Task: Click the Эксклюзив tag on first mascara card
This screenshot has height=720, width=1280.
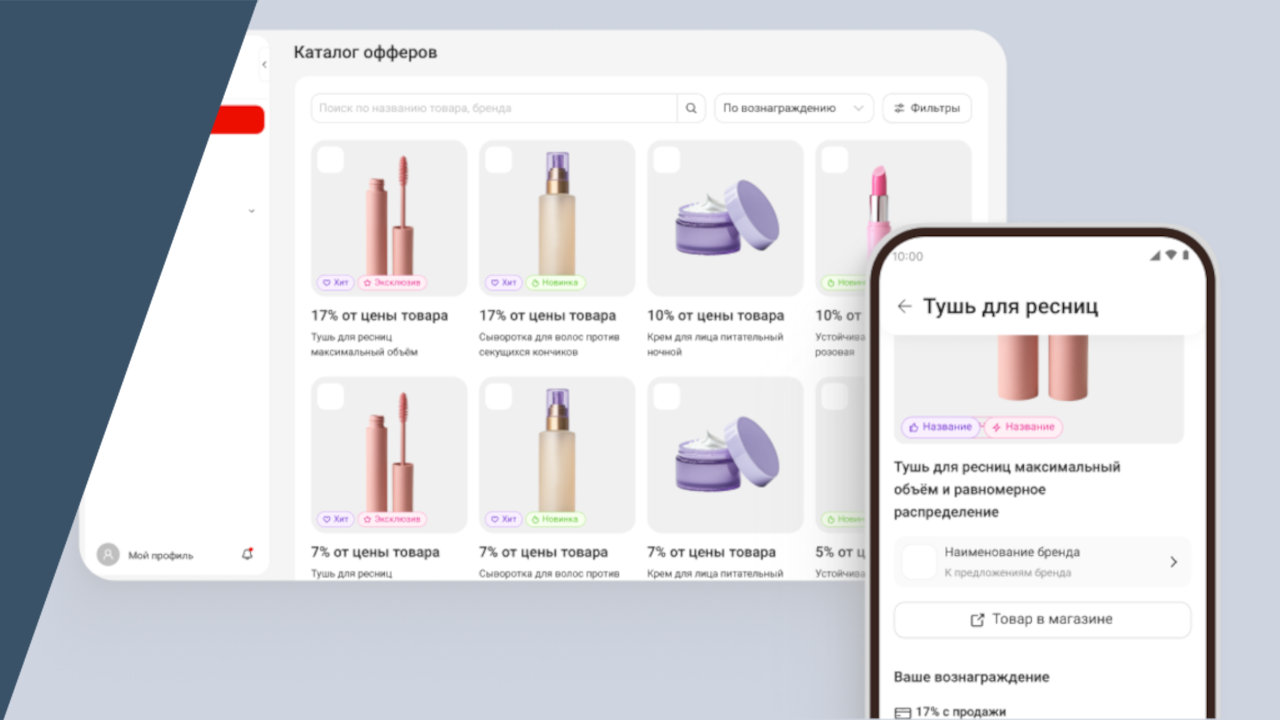Action: pos(392,283)
